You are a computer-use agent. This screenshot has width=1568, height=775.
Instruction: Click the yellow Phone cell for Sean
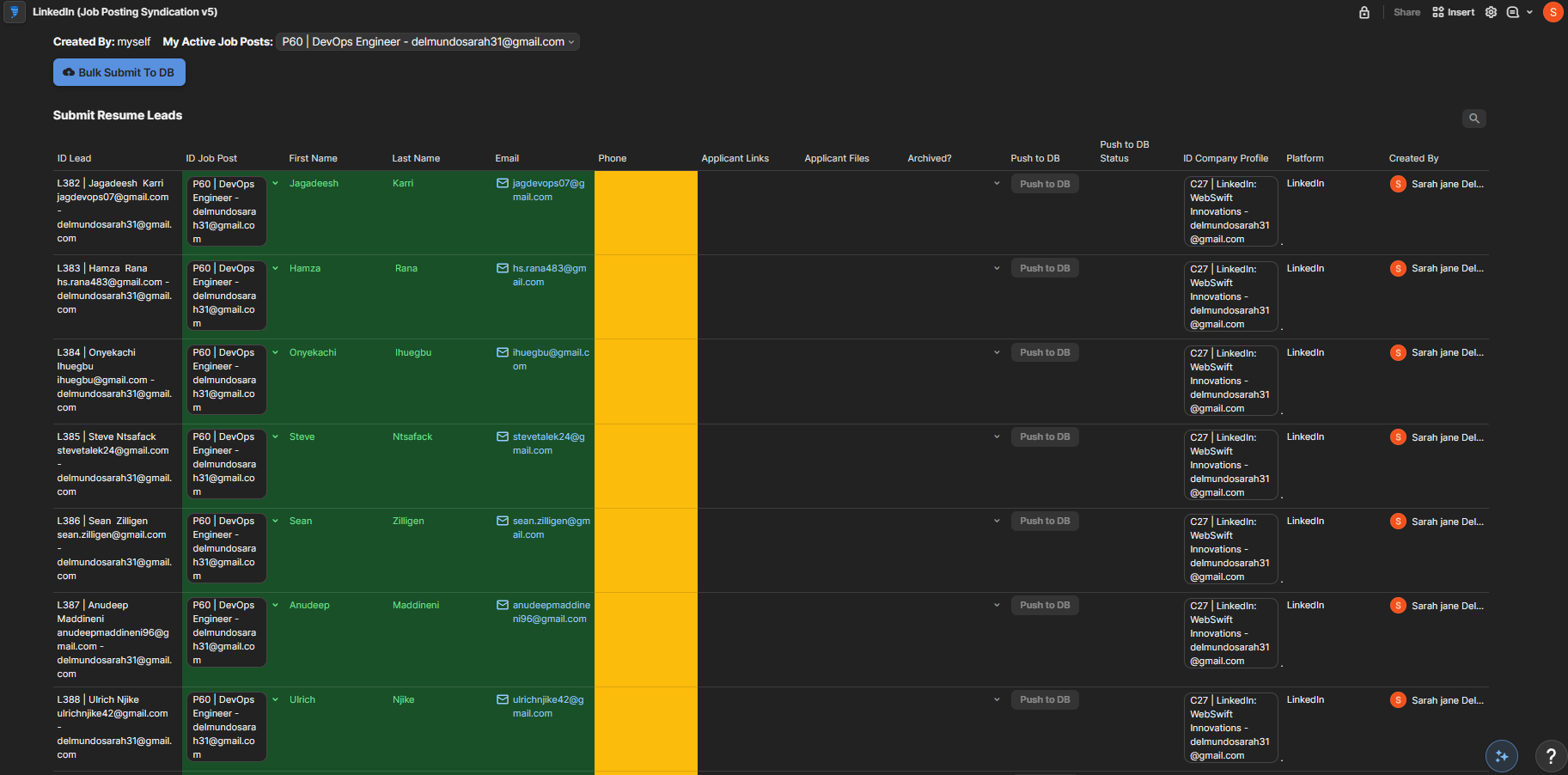click(645, 550)
